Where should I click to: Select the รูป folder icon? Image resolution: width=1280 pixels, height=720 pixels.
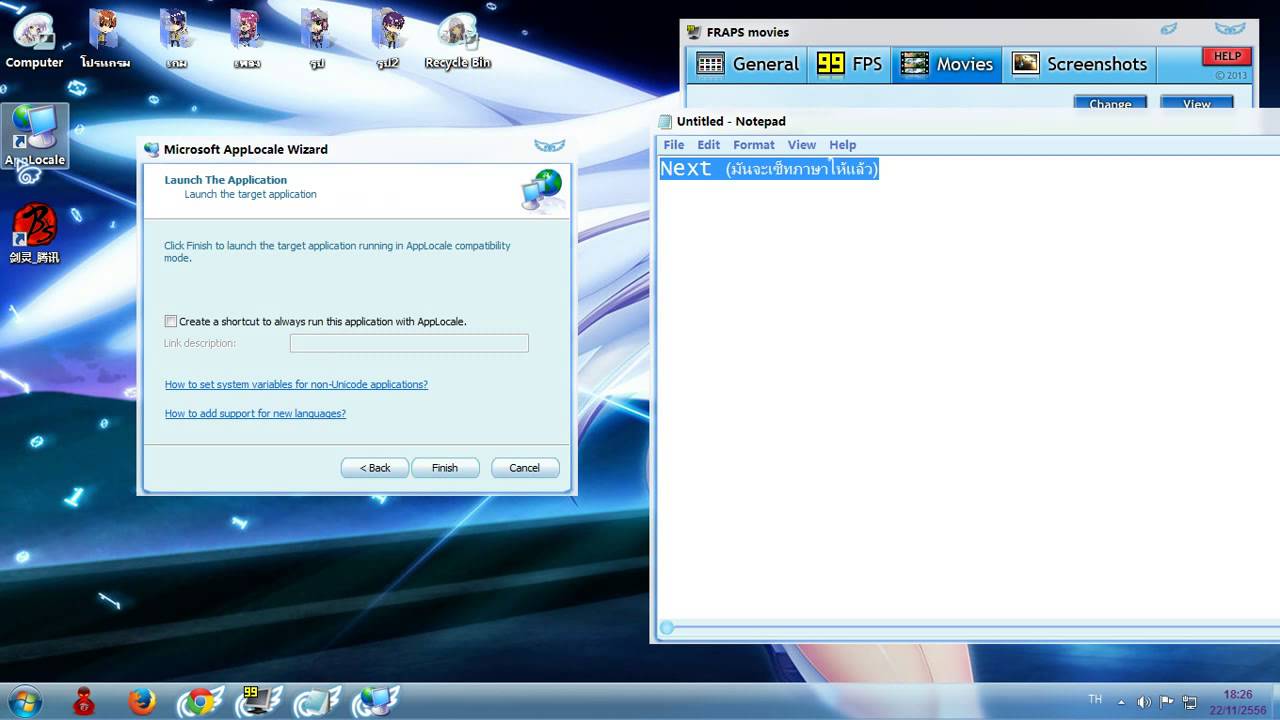pyautogui.click(x=317, y=40)
